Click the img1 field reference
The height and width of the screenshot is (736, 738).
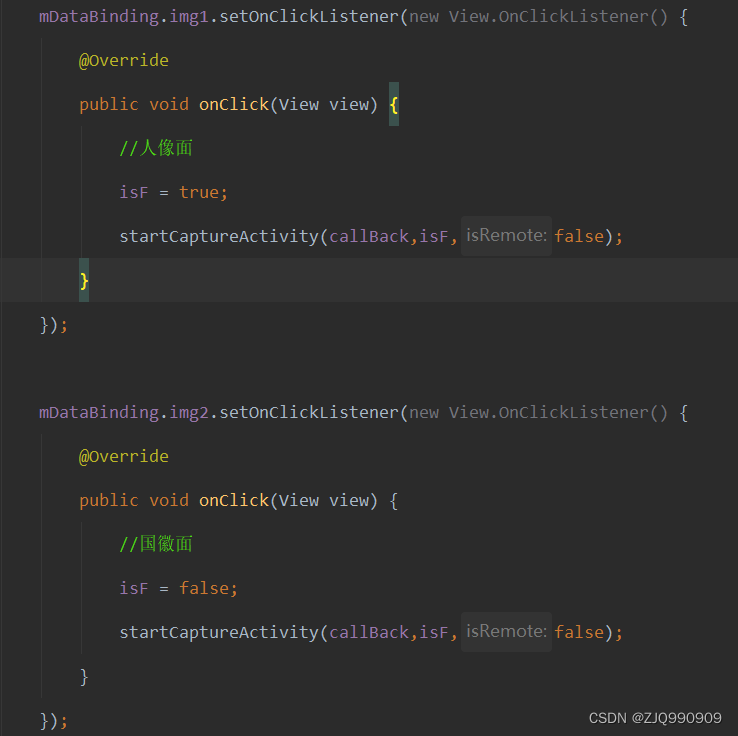[x=189, y=17]
